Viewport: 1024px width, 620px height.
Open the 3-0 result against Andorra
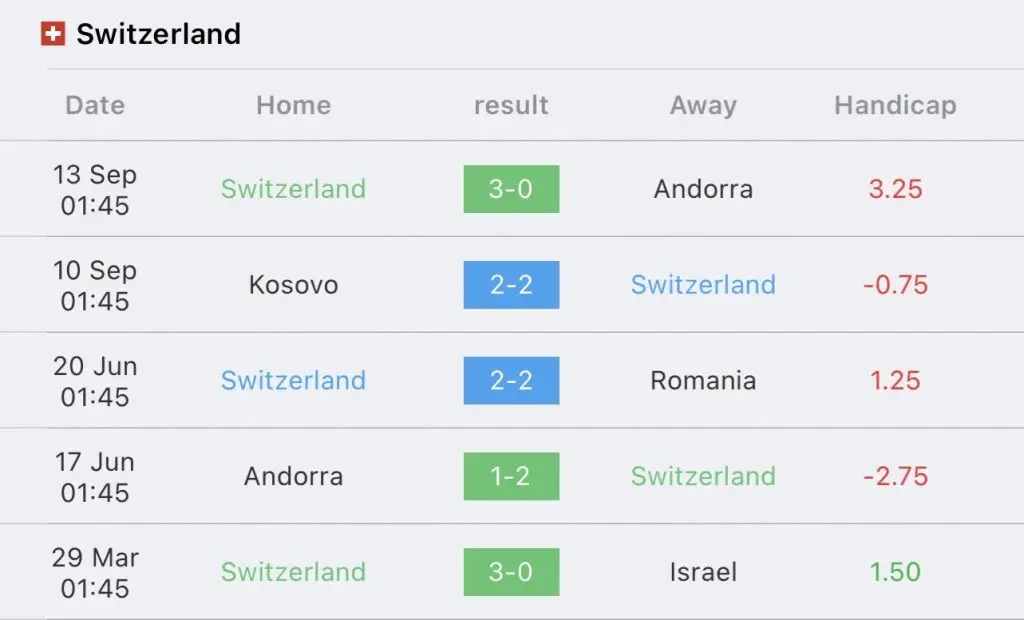(511, 189)
